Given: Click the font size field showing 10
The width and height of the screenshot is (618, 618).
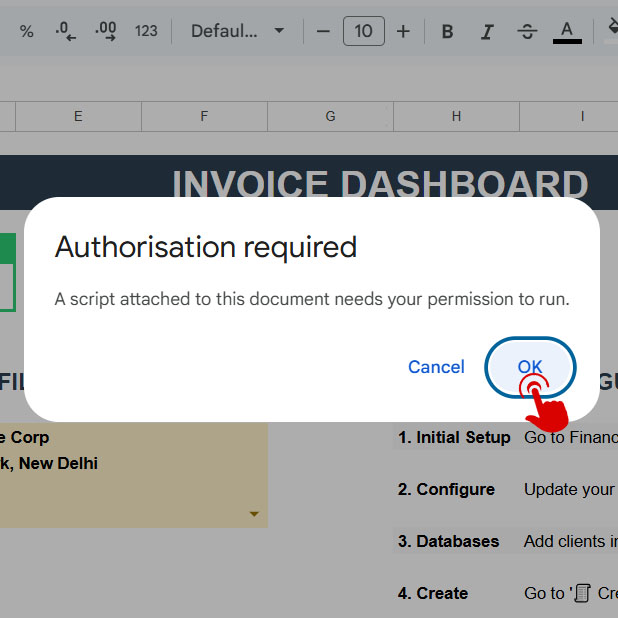Looking at the screenshot, I should [x=363, y=31].
